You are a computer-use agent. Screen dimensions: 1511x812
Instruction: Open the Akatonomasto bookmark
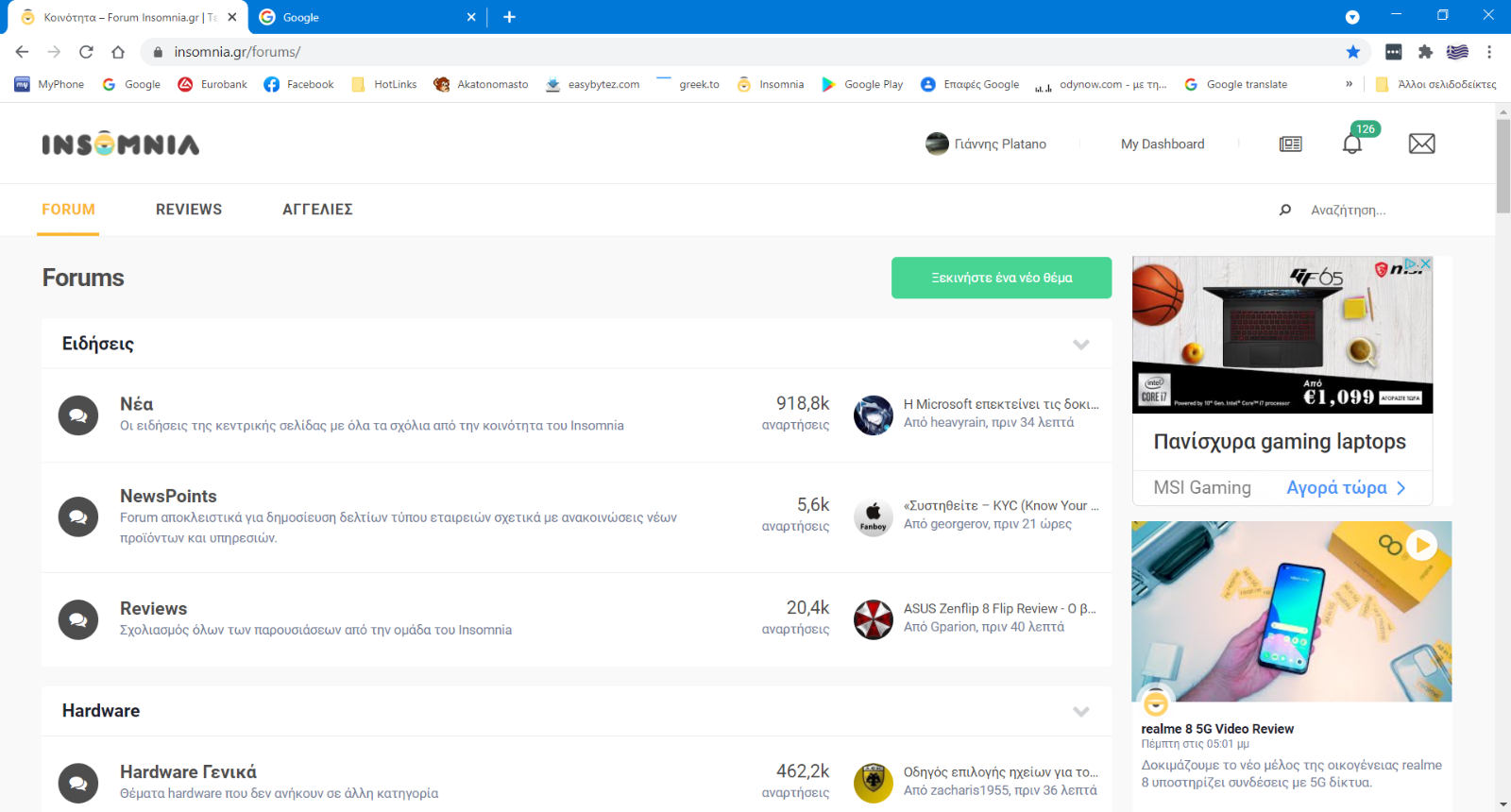coord(481,84)
